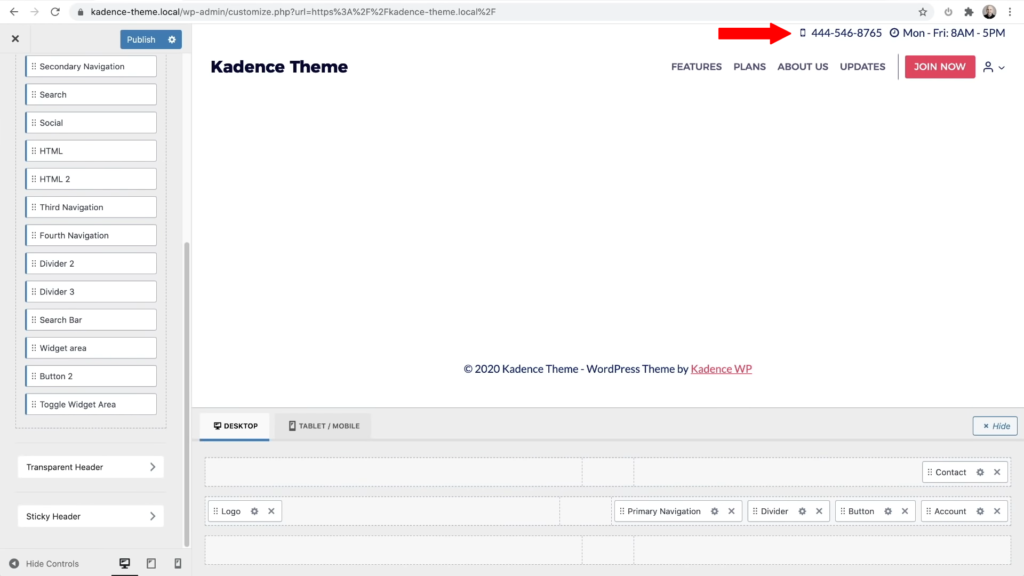Select the Search header item

(91, 95)
